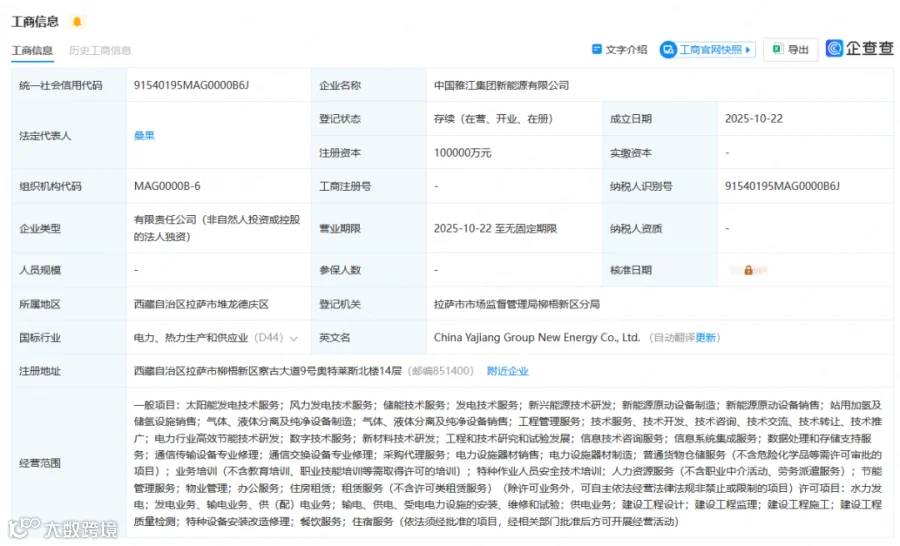The image size is (900, 546).
Task: Click the postal code 邮编851400 text
Action: pos(443,371)
